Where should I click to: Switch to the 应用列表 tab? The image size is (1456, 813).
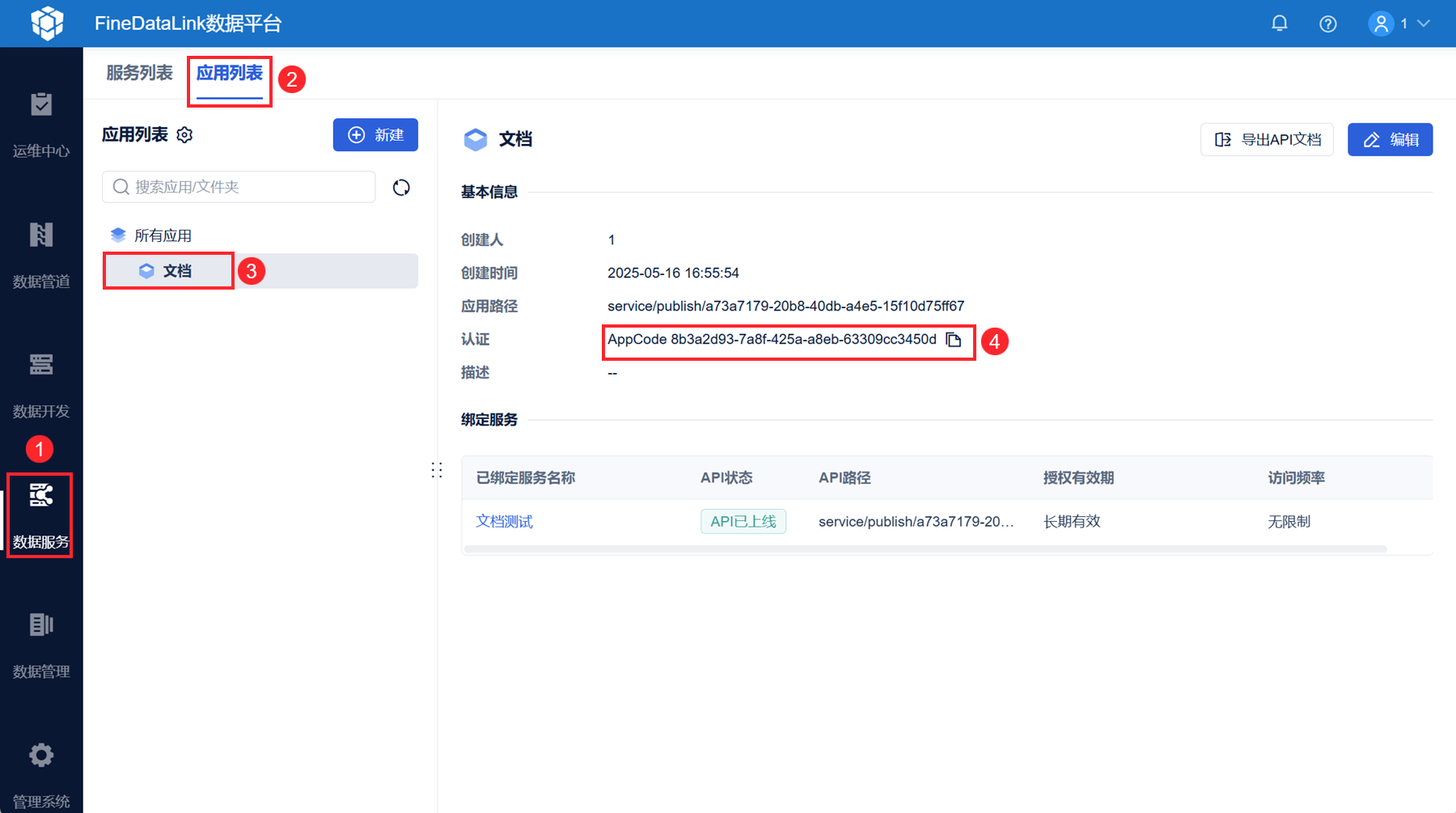click(x=230, y=73)
